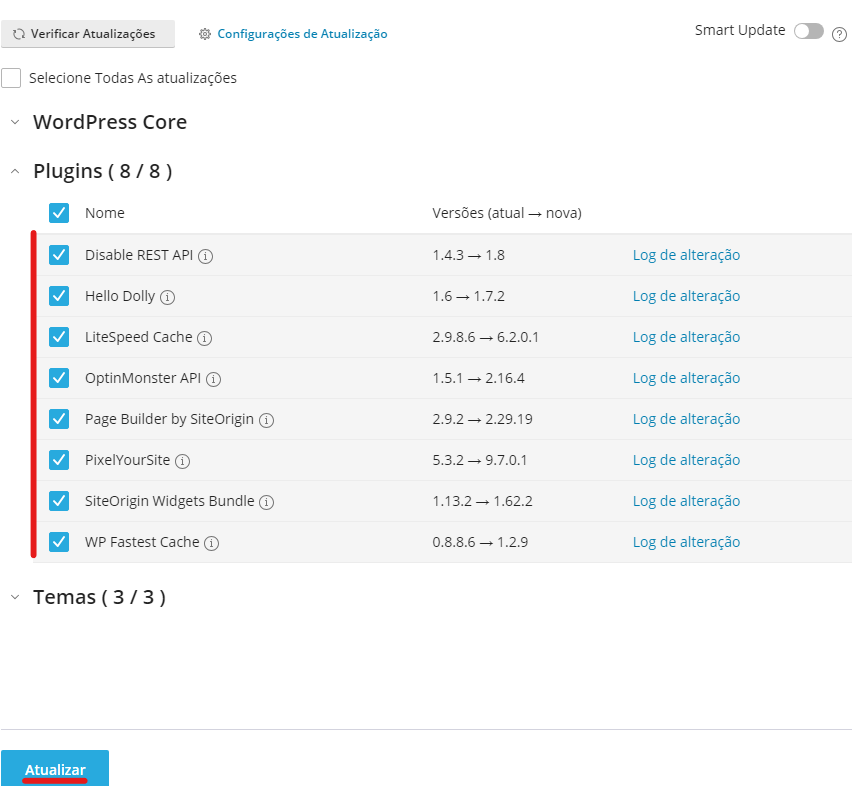This screenshot has width=852, height=786.
Task: Click the Verificar Atualizações button
Action: (x=88, y=34)
